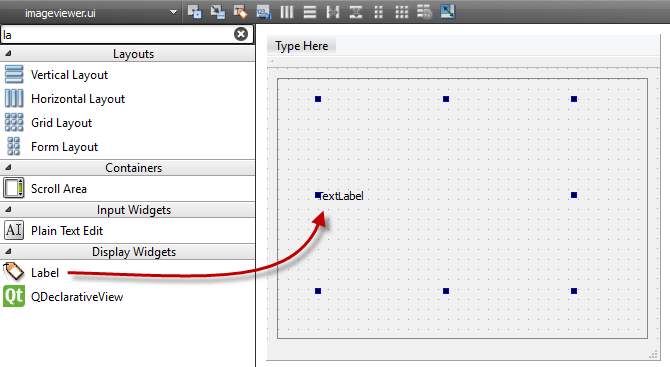The height and width of the screenshot is (367, 670).
Task: Apply Lay Out Vertically from toolbar
Action: (310, 12)
